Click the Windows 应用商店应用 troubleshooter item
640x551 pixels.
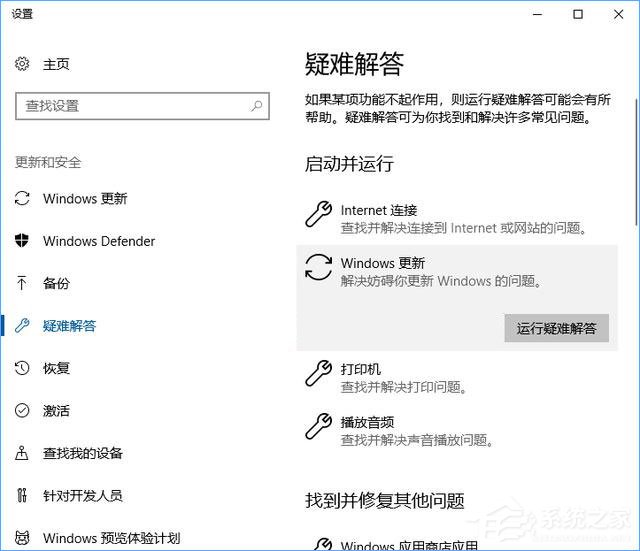coord(409,544)
